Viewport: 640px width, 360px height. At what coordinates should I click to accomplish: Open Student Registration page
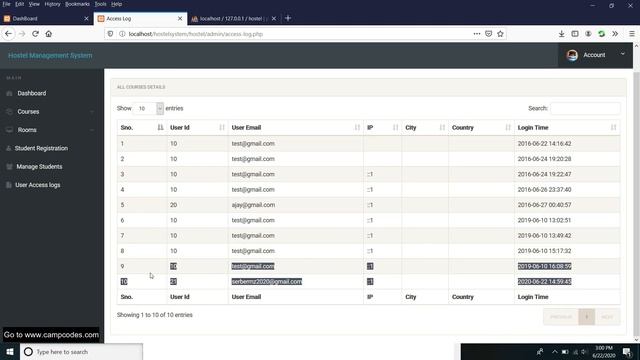tap(41, 149)
